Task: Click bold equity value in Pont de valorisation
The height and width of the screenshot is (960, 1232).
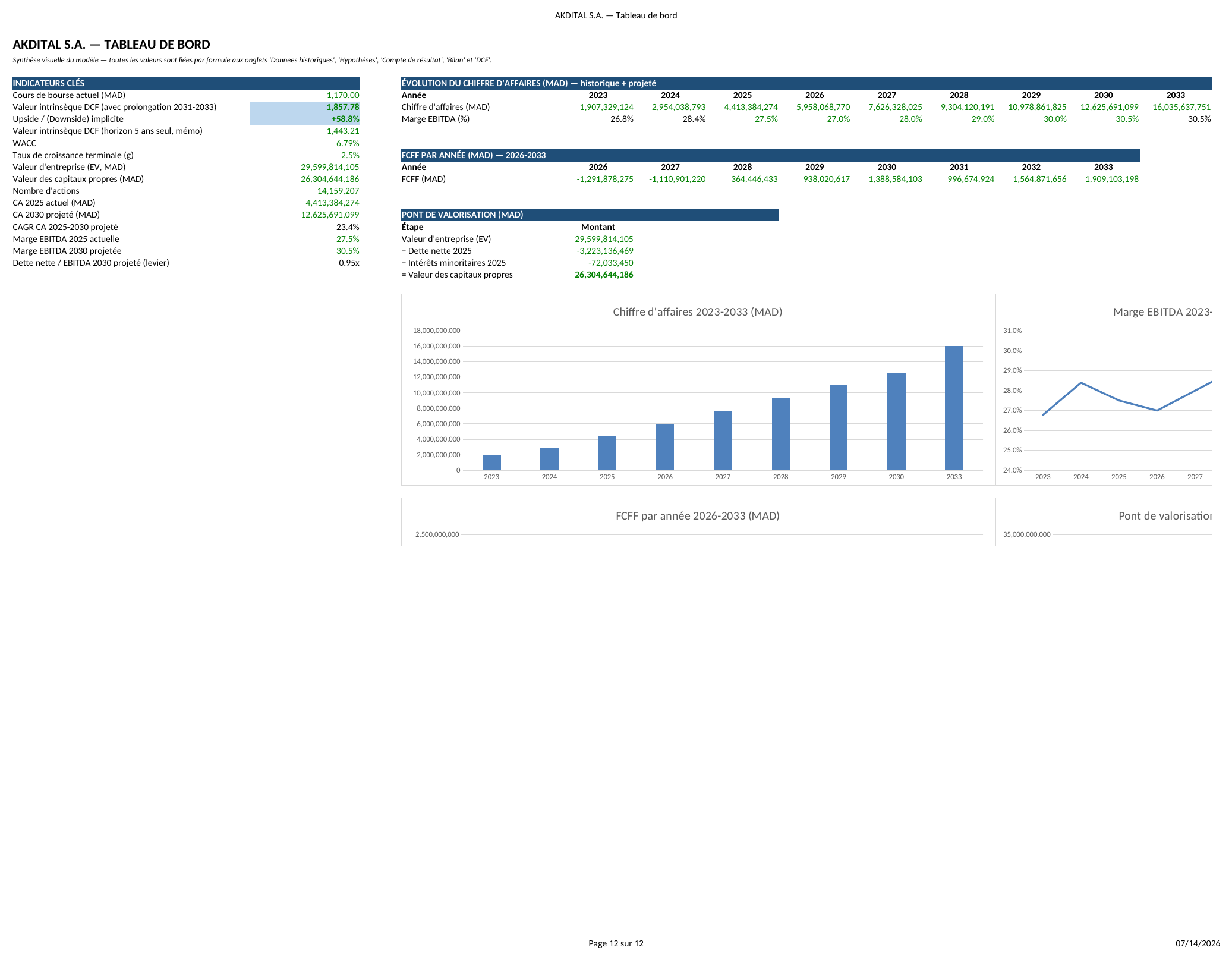Action: [604, 275]
